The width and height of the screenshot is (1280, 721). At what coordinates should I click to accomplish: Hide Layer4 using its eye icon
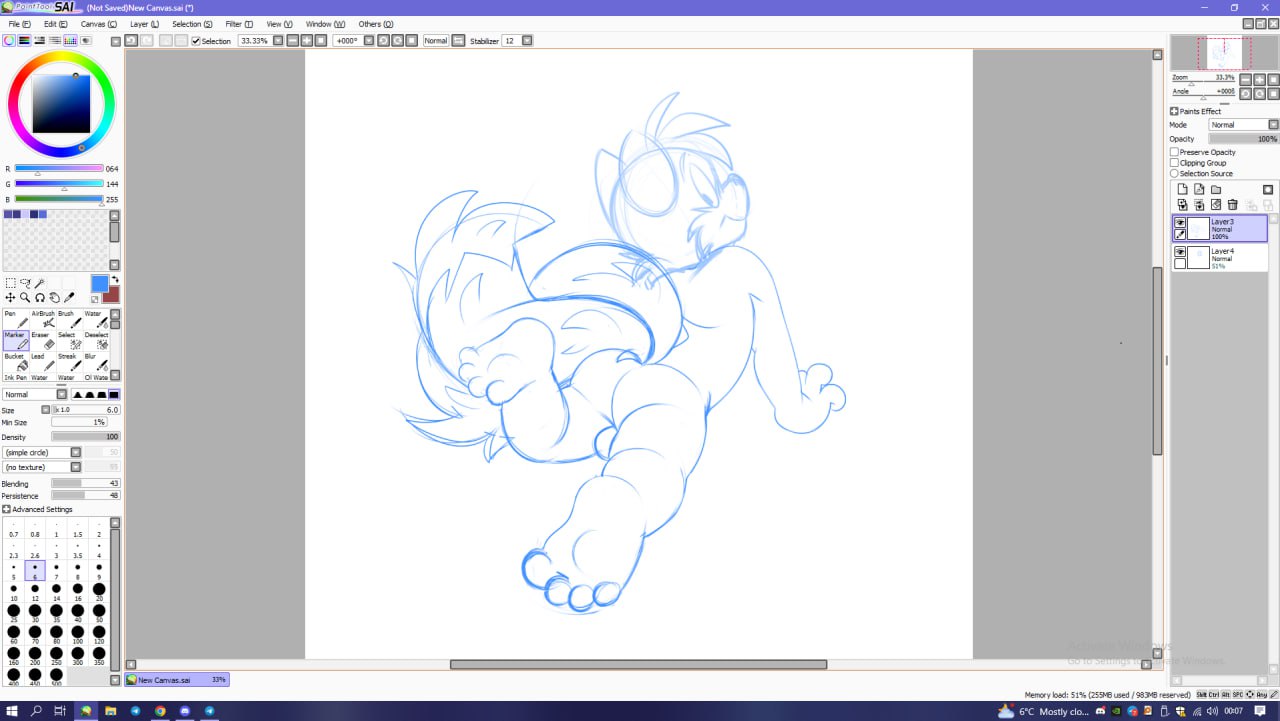[x=1180, y=252]
